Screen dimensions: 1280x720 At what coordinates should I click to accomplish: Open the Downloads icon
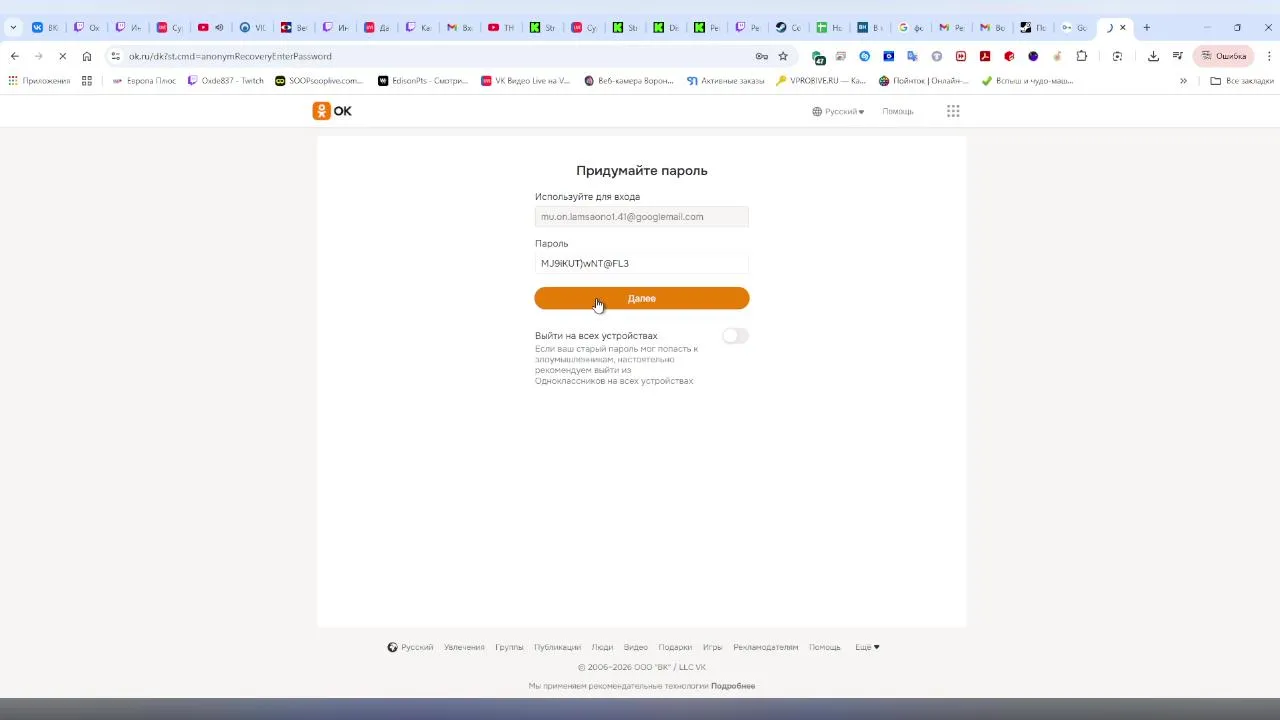click(x=1153, y=56)
